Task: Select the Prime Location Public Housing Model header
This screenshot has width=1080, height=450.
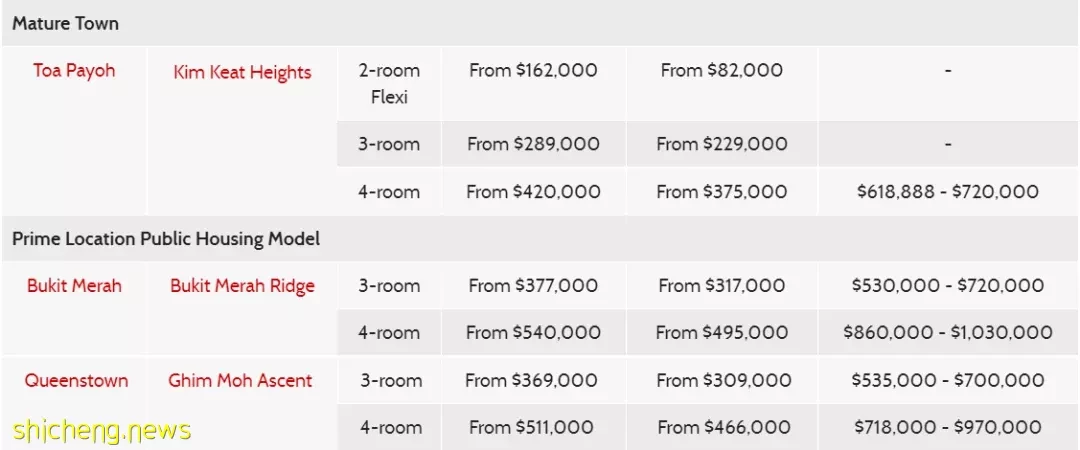Action: 166,239
